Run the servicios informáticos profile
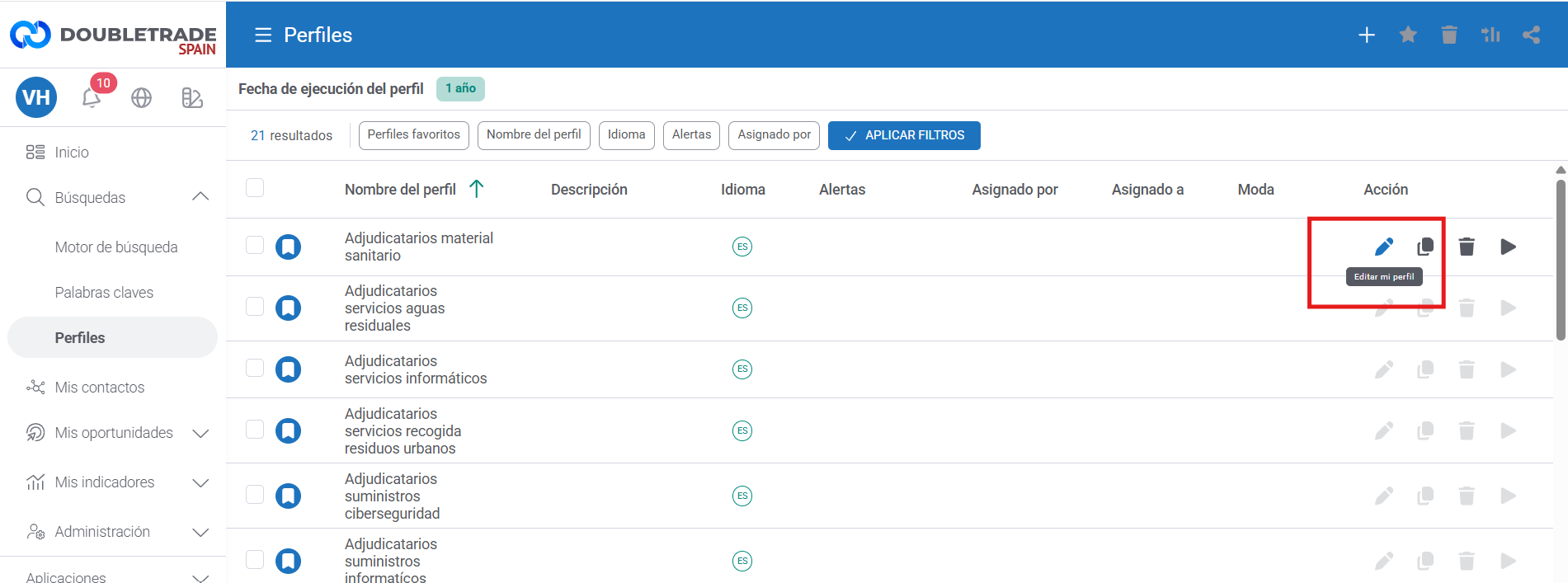 click(x=1508, y=369)
